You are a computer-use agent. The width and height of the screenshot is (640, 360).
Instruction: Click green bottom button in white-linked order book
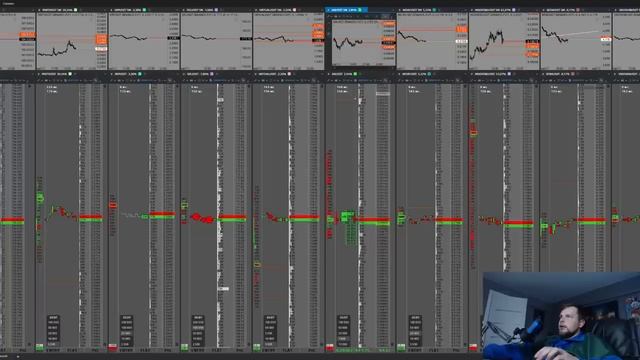pyautogui.click(x=40, y=347)
